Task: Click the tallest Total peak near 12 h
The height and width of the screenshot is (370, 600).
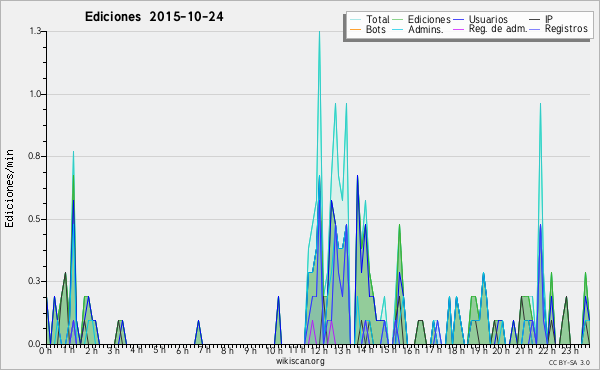Action: click(x=319, y=32)
